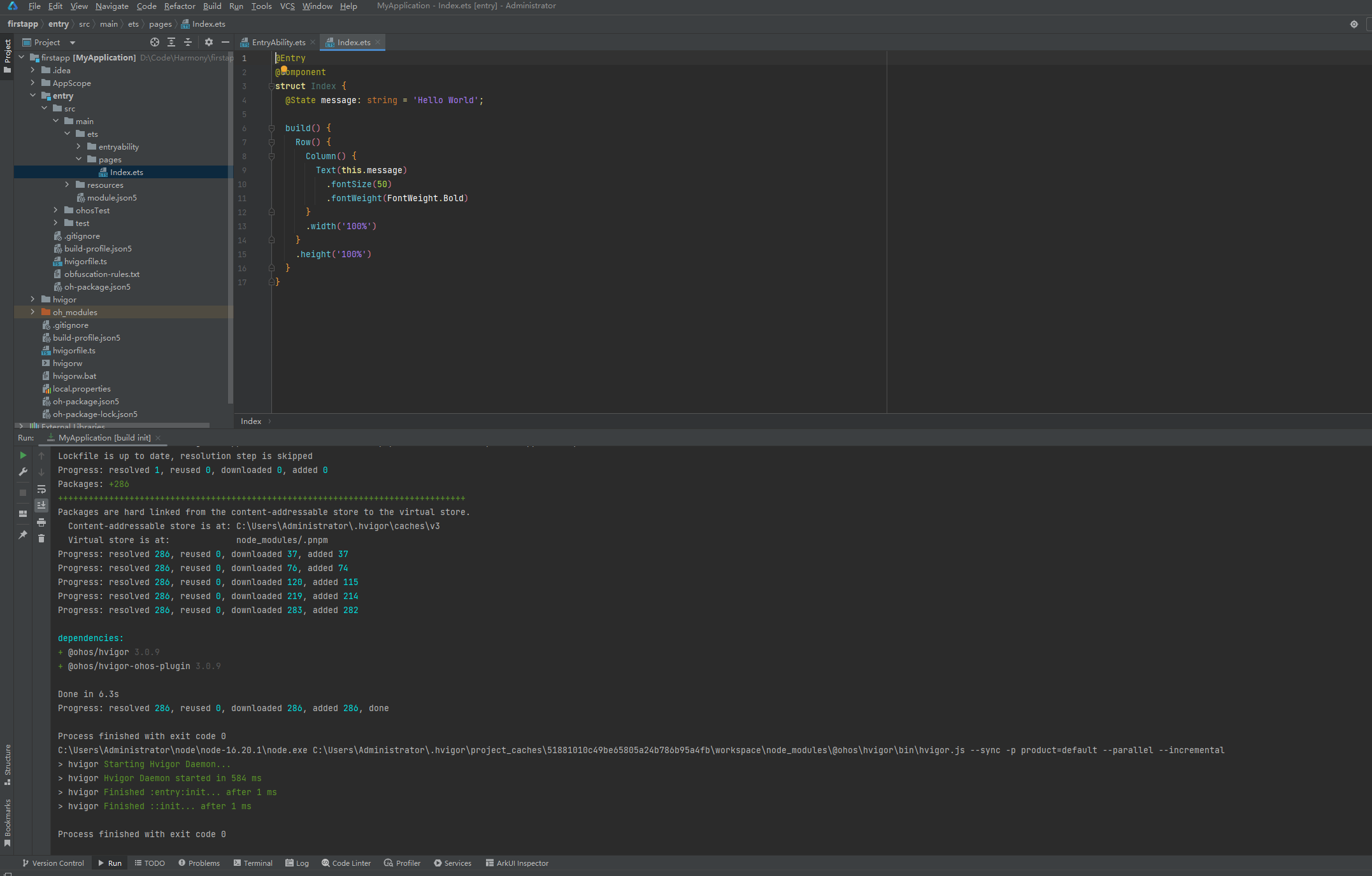This screenshot has height=876, width=1372.
Task: Click the layout icon in Run panel
Action: pos(23,514)
